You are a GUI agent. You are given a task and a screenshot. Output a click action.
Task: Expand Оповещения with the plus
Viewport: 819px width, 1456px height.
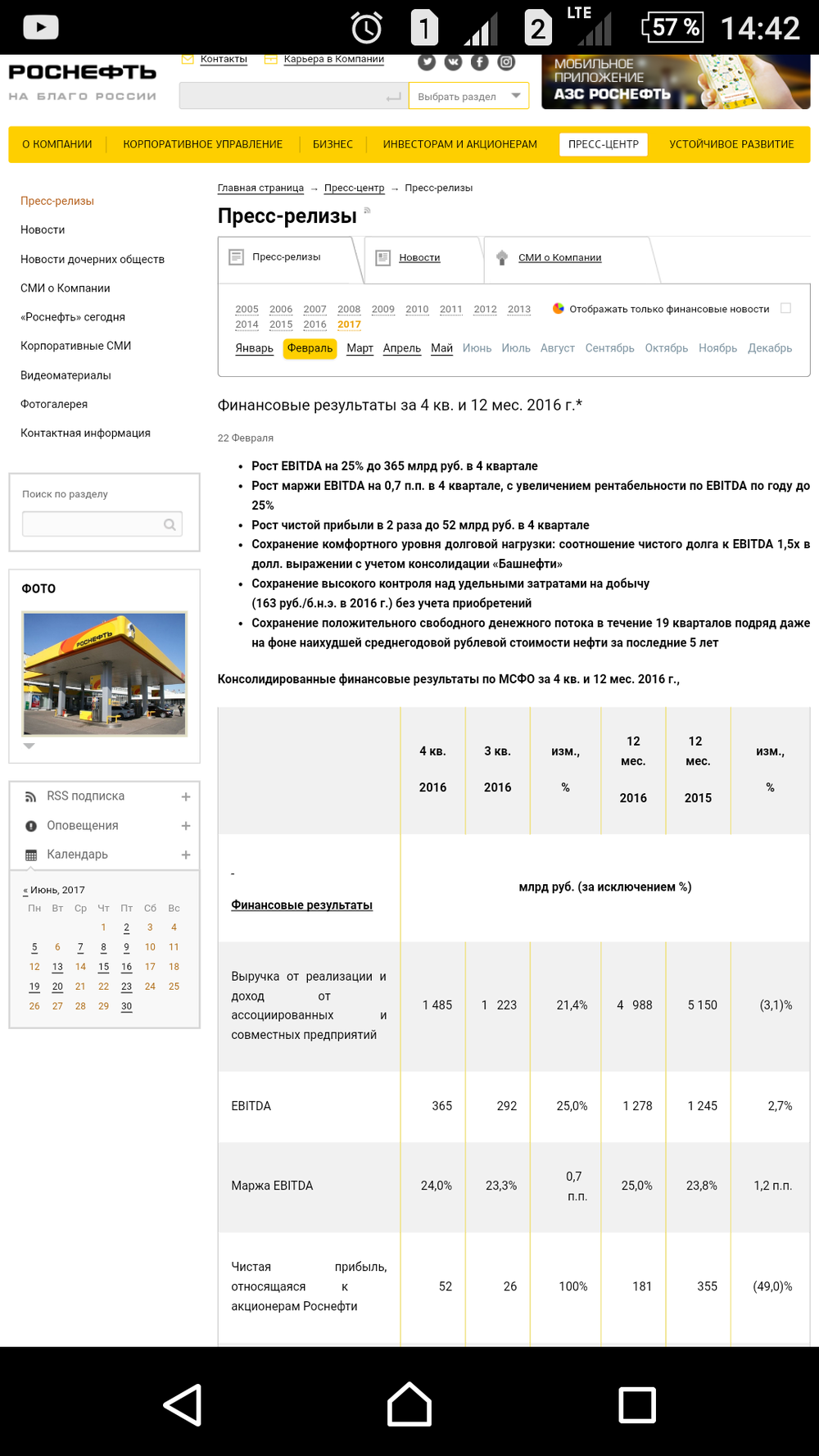pyautogui.click(x=186, y=826)
